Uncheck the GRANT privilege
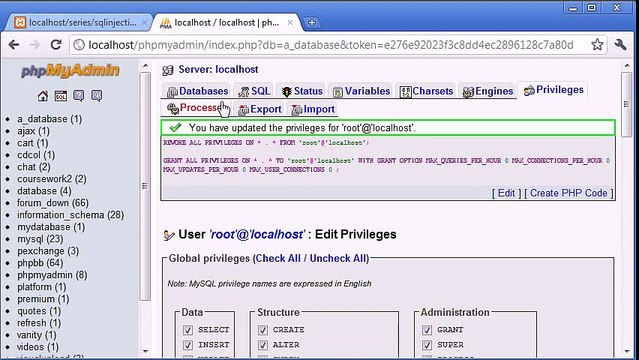Image resolution: width=639 pixels, height=360 pixels. point(427,330)
